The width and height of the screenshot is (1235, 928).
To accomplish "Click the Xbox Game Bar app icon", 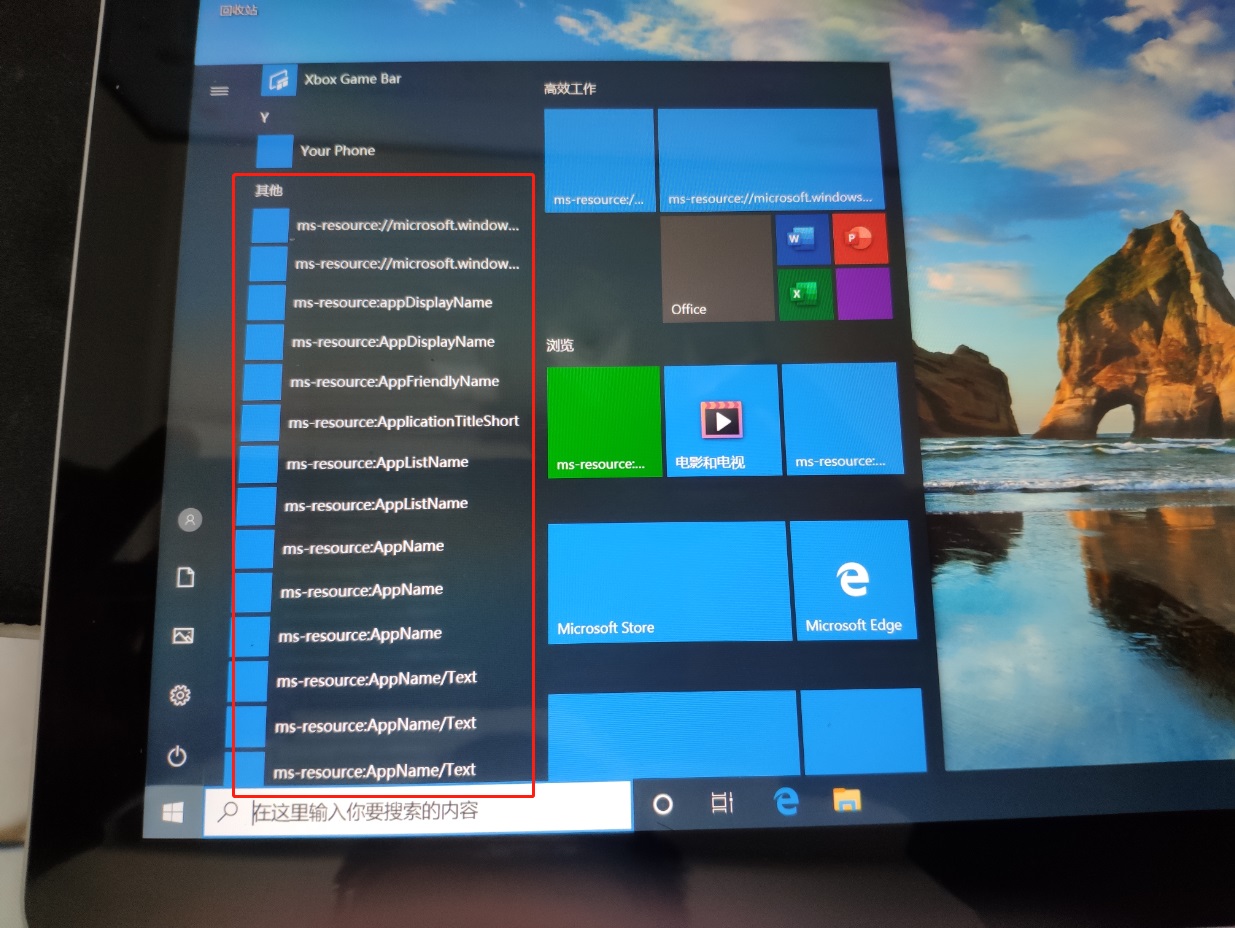I will click(x=279, y=79).
